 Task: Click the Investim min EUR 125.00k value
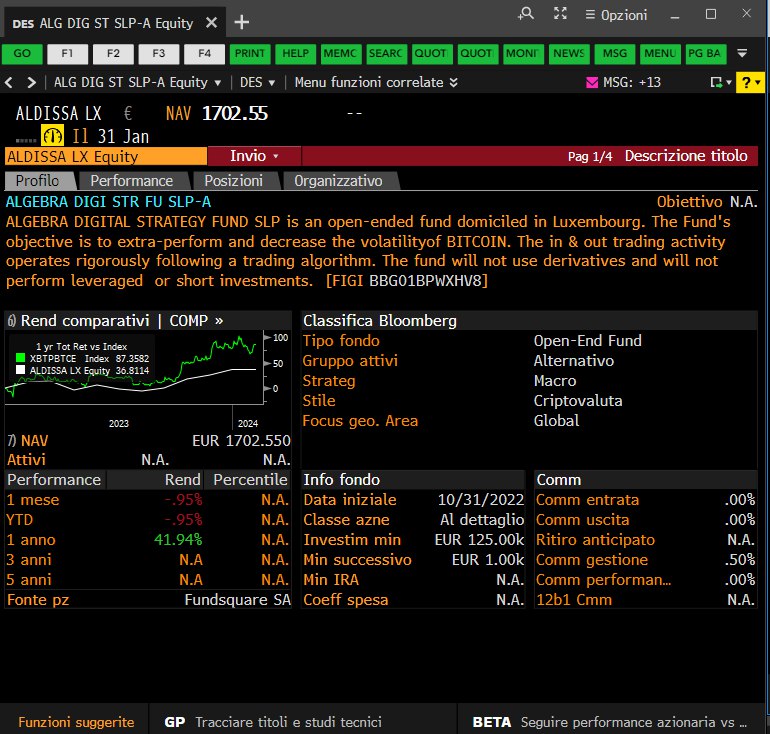pyautogui.click(x=479, y=540)
